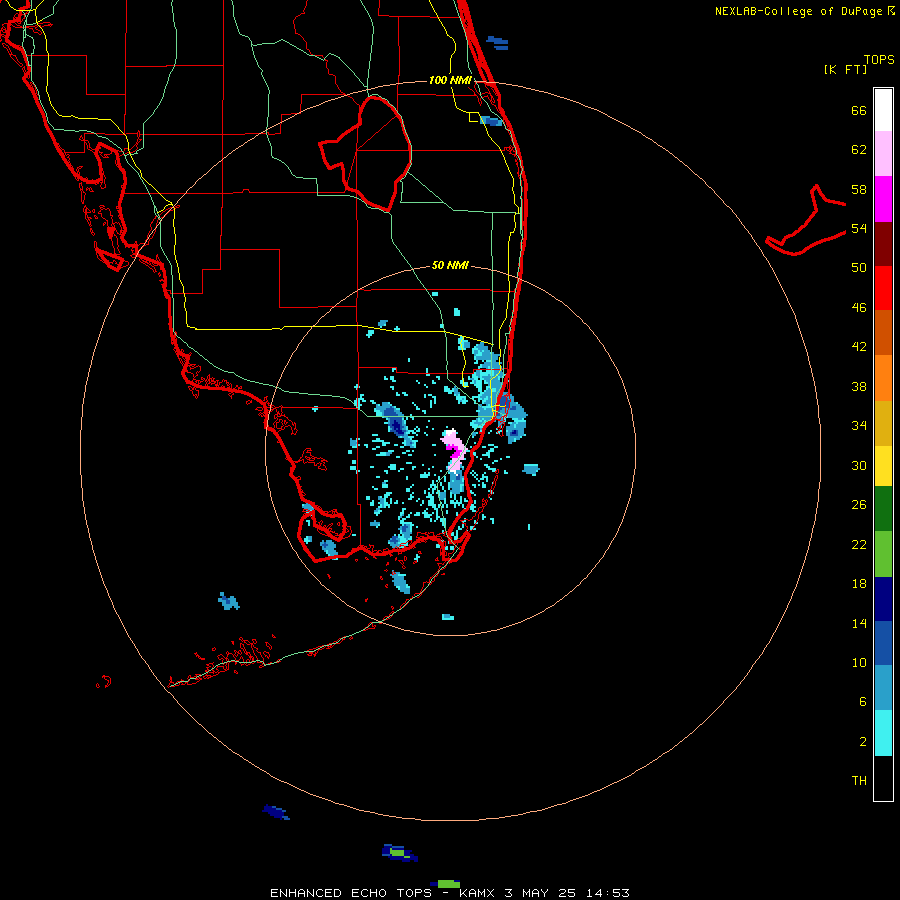Click the 66 legend value

(x=859, y=110)
